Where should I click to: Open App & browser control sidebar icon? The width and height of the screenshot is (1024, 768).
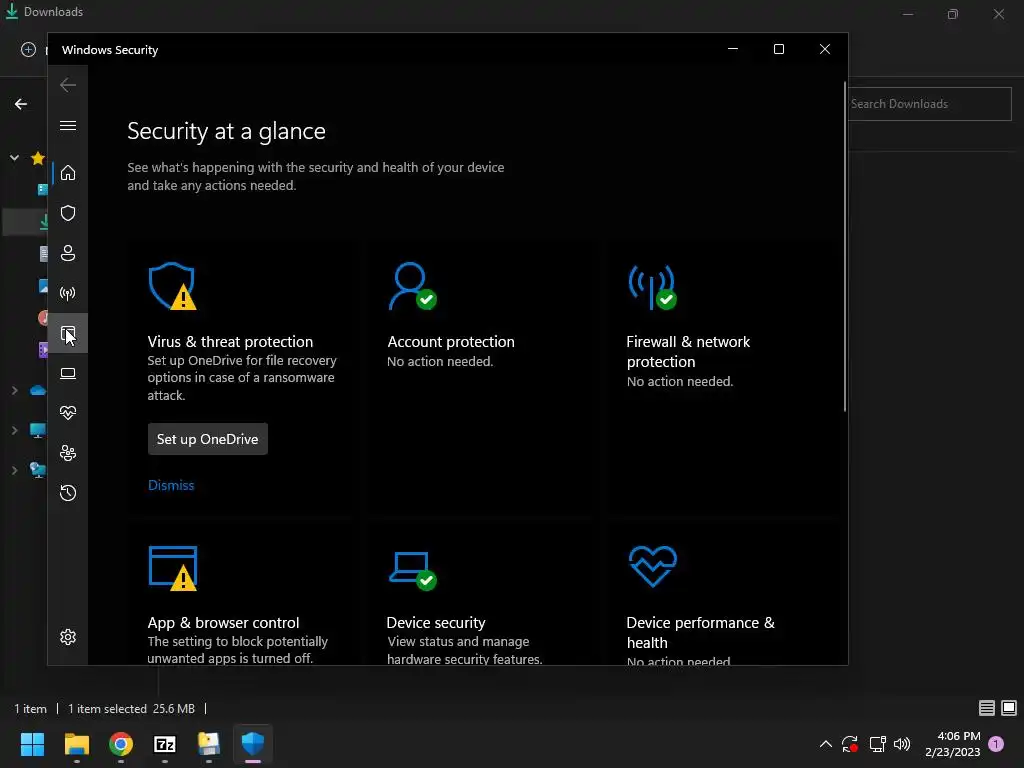point(68,334)
